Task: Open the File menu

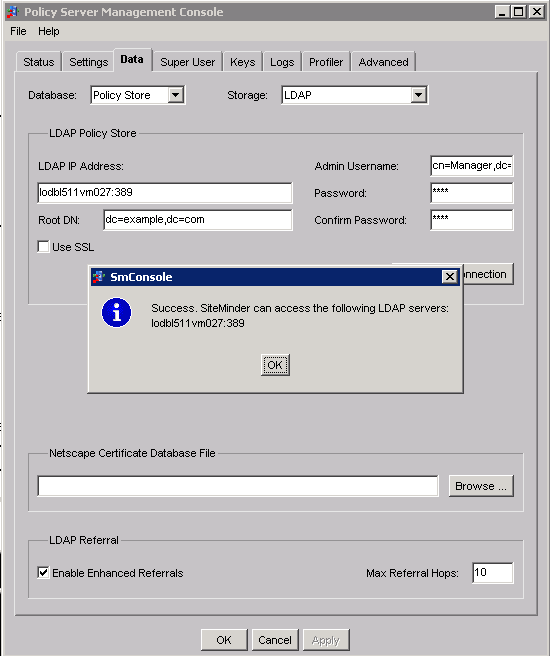Action: tap(18, 31)
